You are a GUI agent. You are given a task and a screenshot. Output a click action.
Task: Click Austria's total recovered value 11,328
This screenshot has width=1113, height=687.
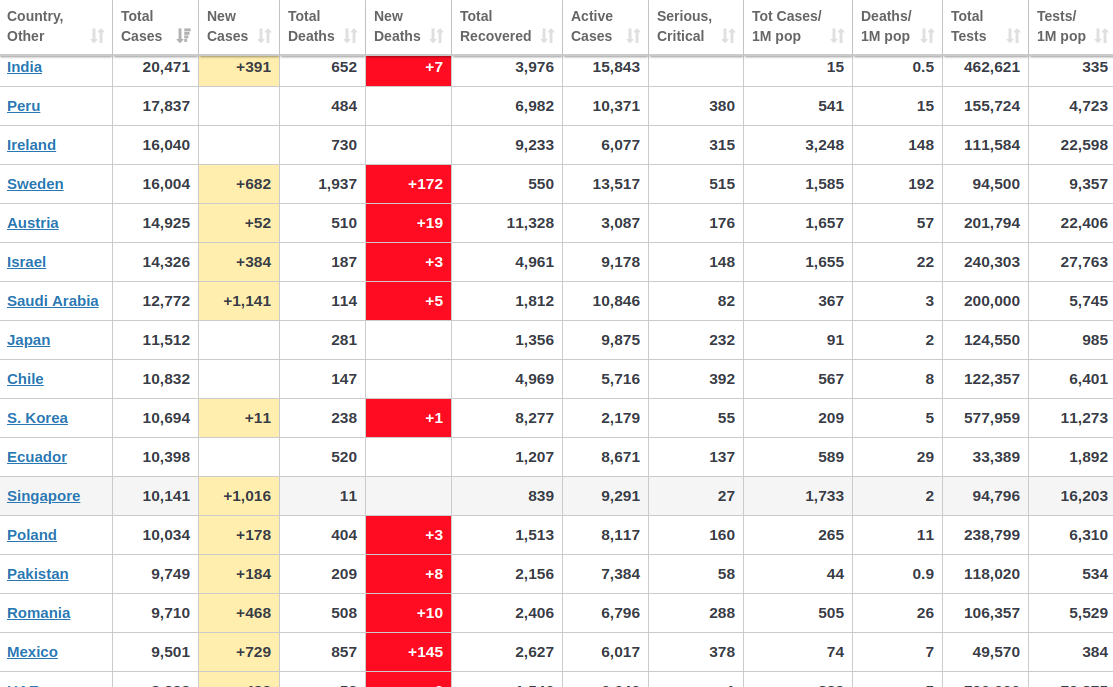530,223
